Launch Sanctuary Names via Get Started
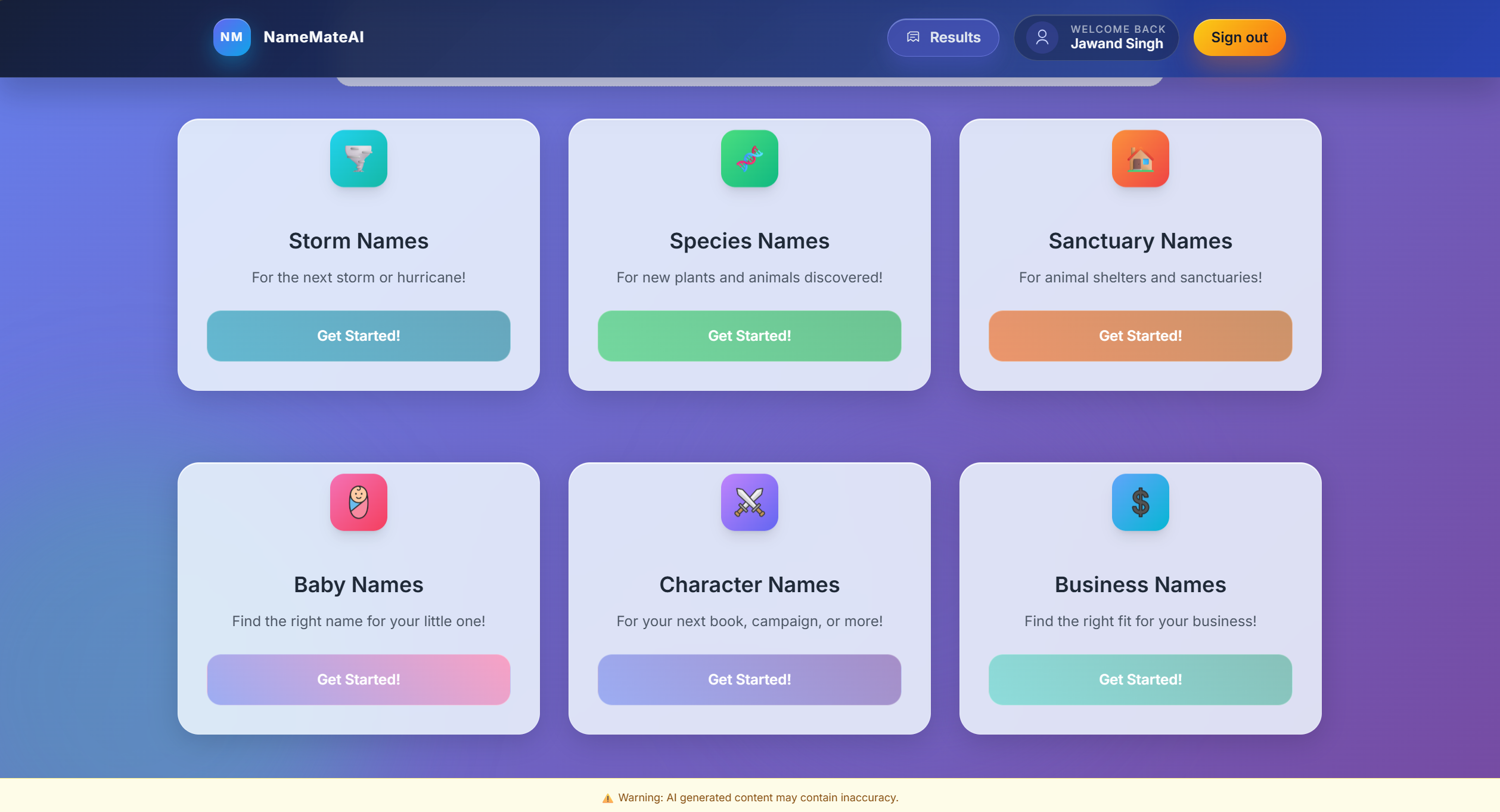Viewport: 1500px width, 812px height. 1140,336
